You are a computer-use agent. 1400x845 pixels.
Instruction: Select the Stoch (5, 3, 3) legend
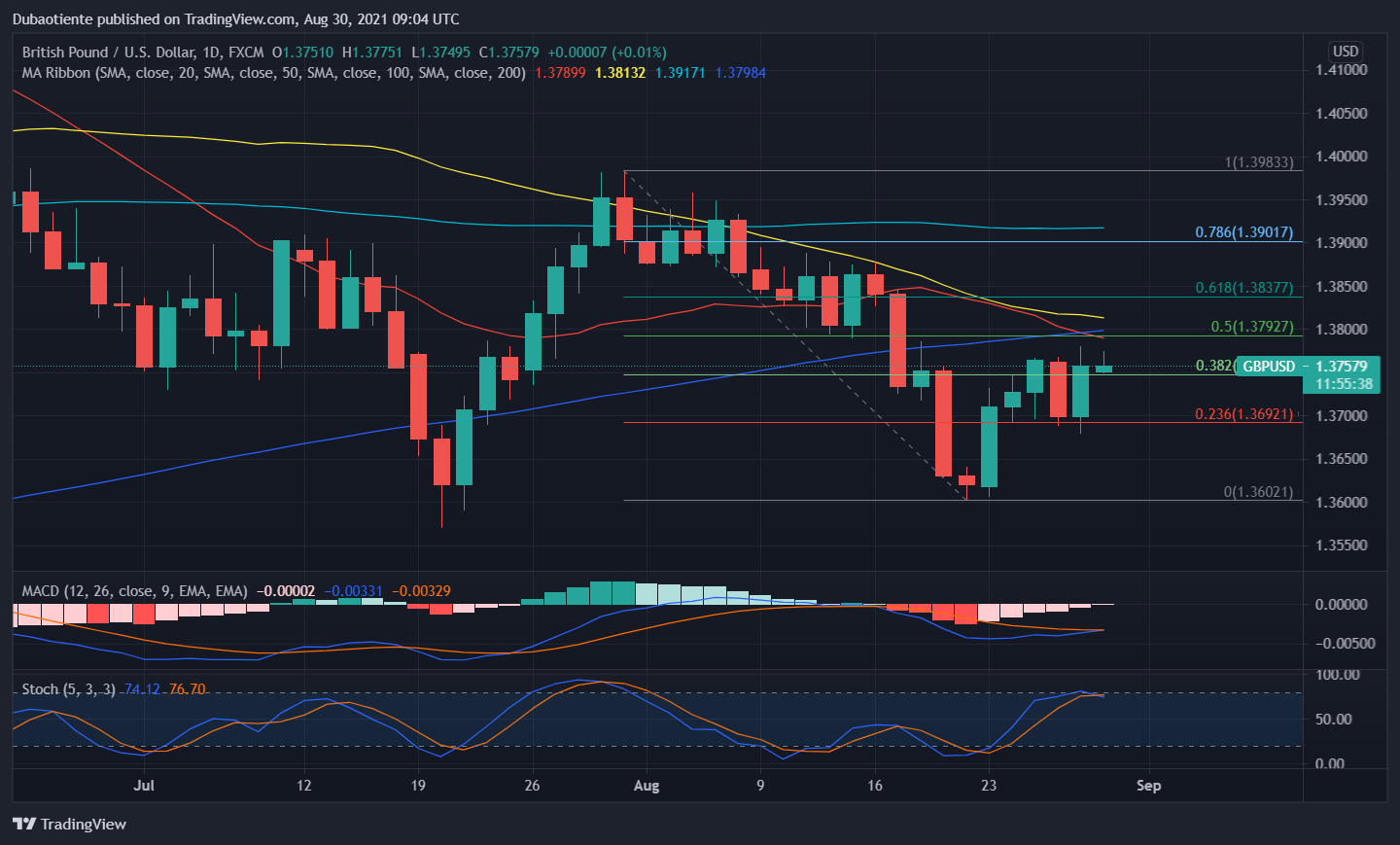pyautogui.click(x=68, y=689)
